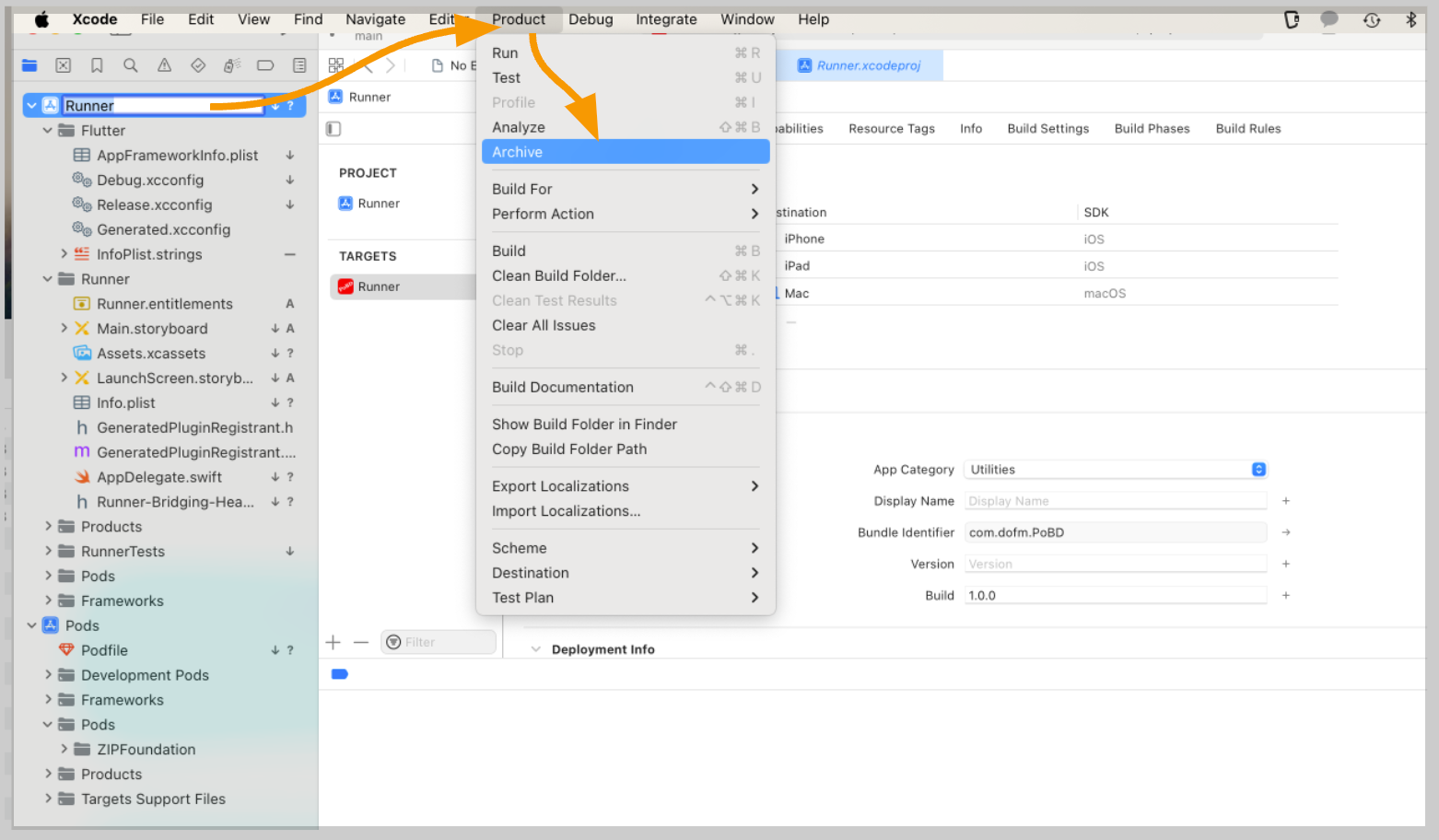
Task: Collapse the Deployment Info section
Action: click(535, 649)
